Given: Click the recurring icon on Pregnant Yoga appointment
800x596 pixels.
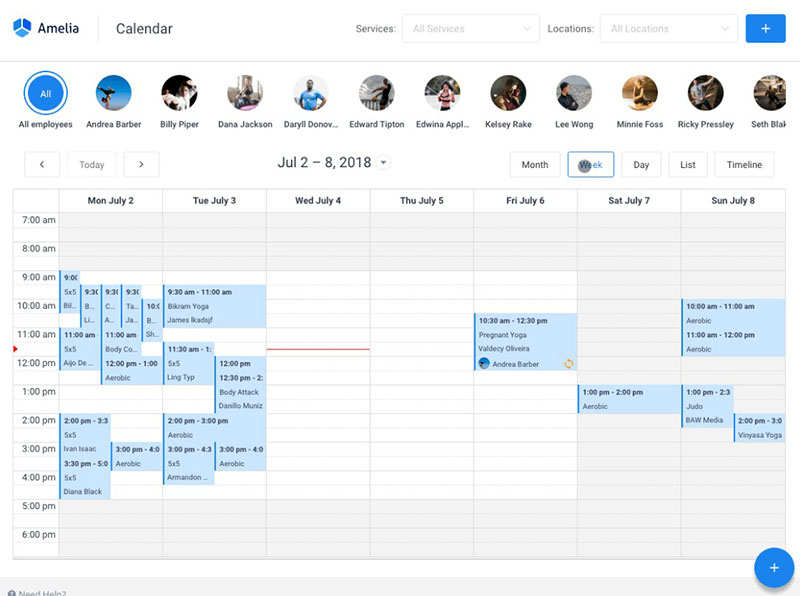Looking at the screenshot, I should pyautogui.click(x=569, y=364).
